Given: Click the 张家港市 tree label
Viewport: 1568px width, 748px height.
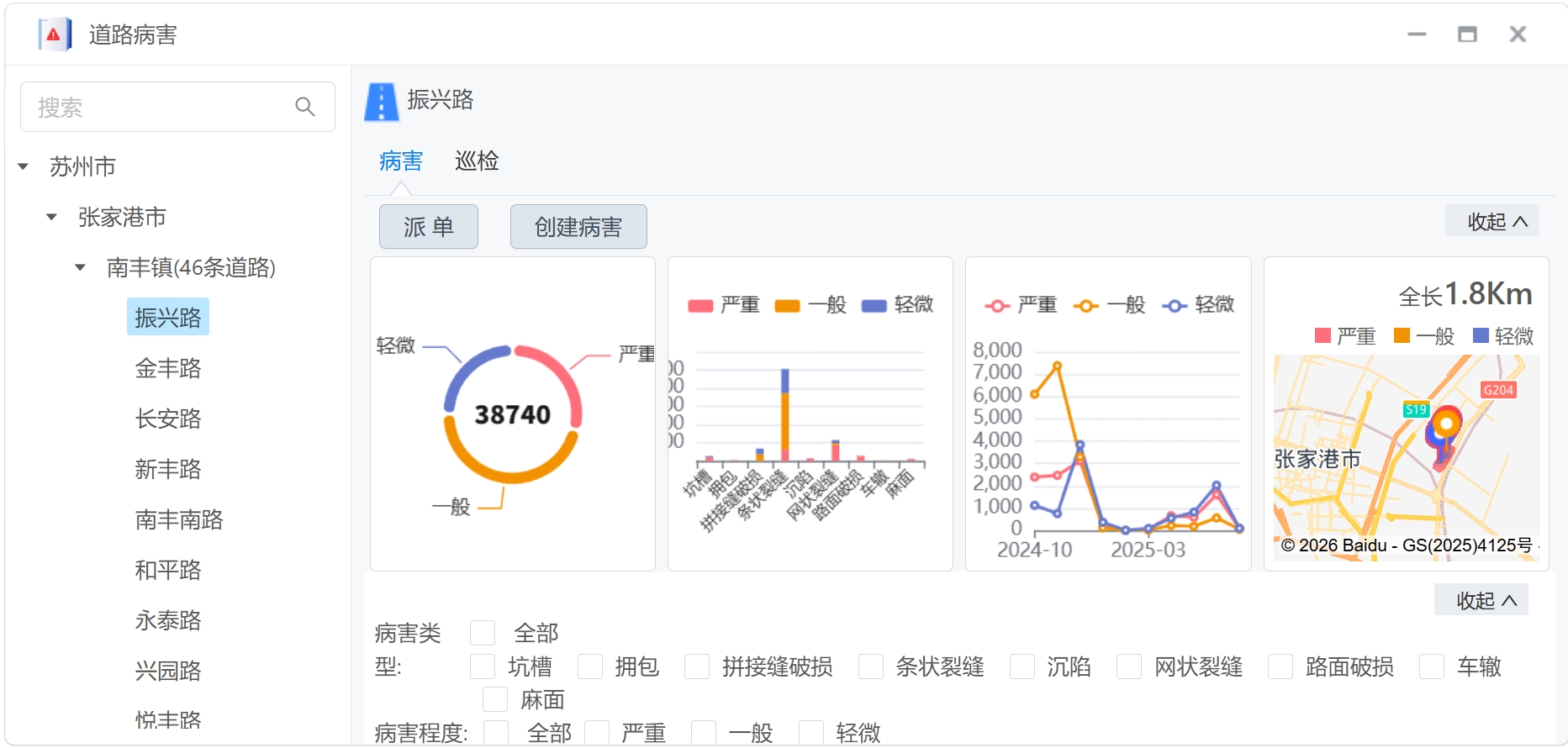Looking at the screenshot, I should (122, 217).
